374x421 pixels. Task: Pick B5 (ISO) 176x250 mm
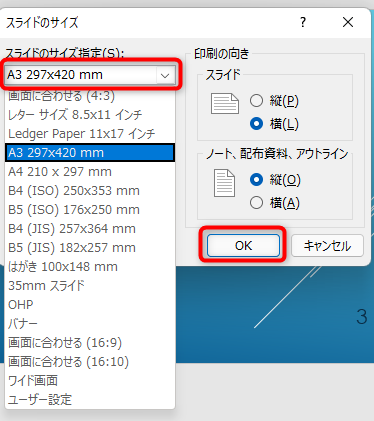coord(90,210)
